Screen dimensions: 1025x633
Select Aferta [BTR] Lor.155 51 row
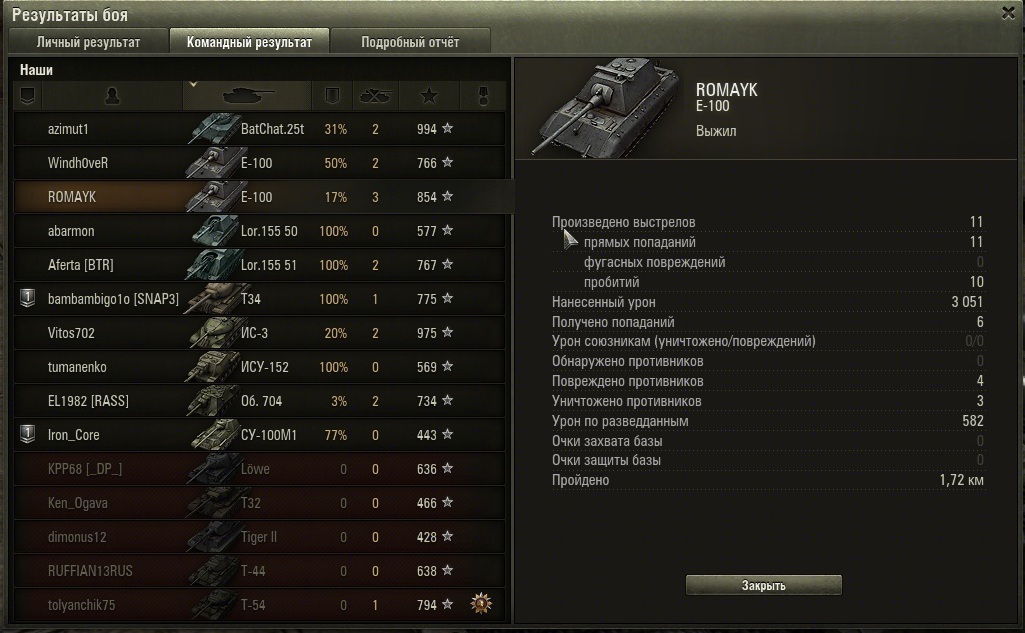[260, 265]
